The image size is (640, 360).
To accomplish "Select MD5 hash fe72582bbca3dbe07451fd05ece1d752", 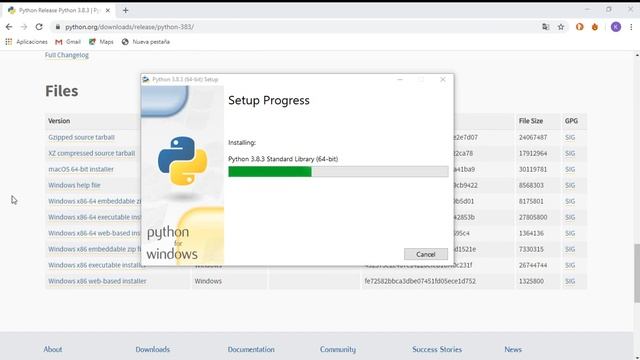I will pyautogui.click(x=420, y=281).
